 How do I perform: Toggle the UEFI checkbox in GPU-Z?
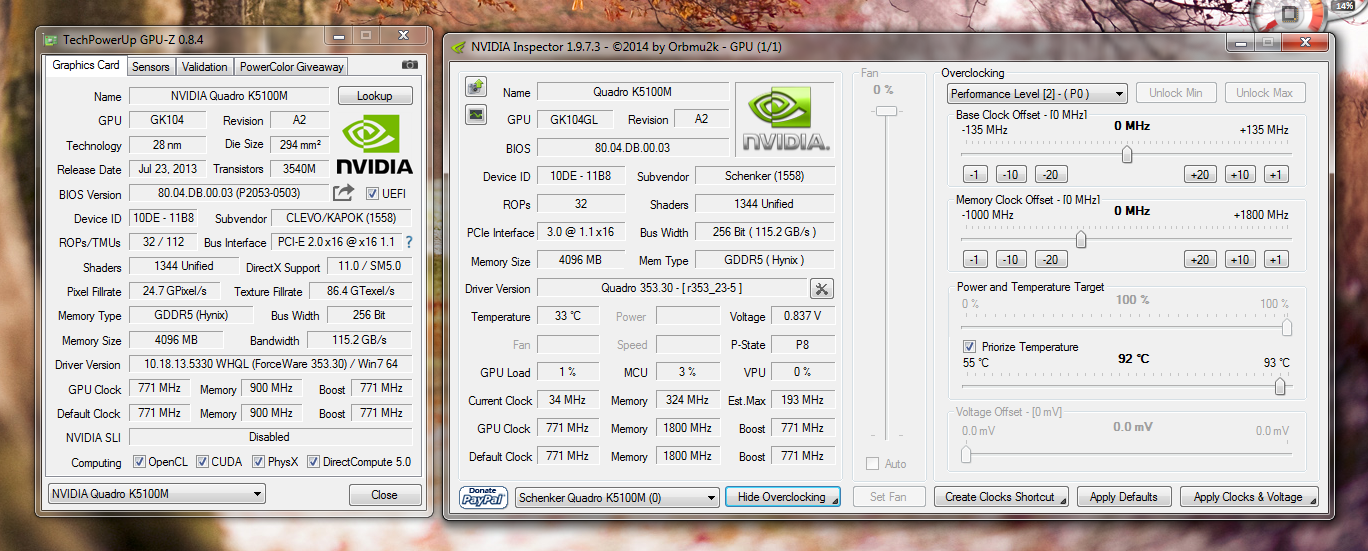pos(372,194)
